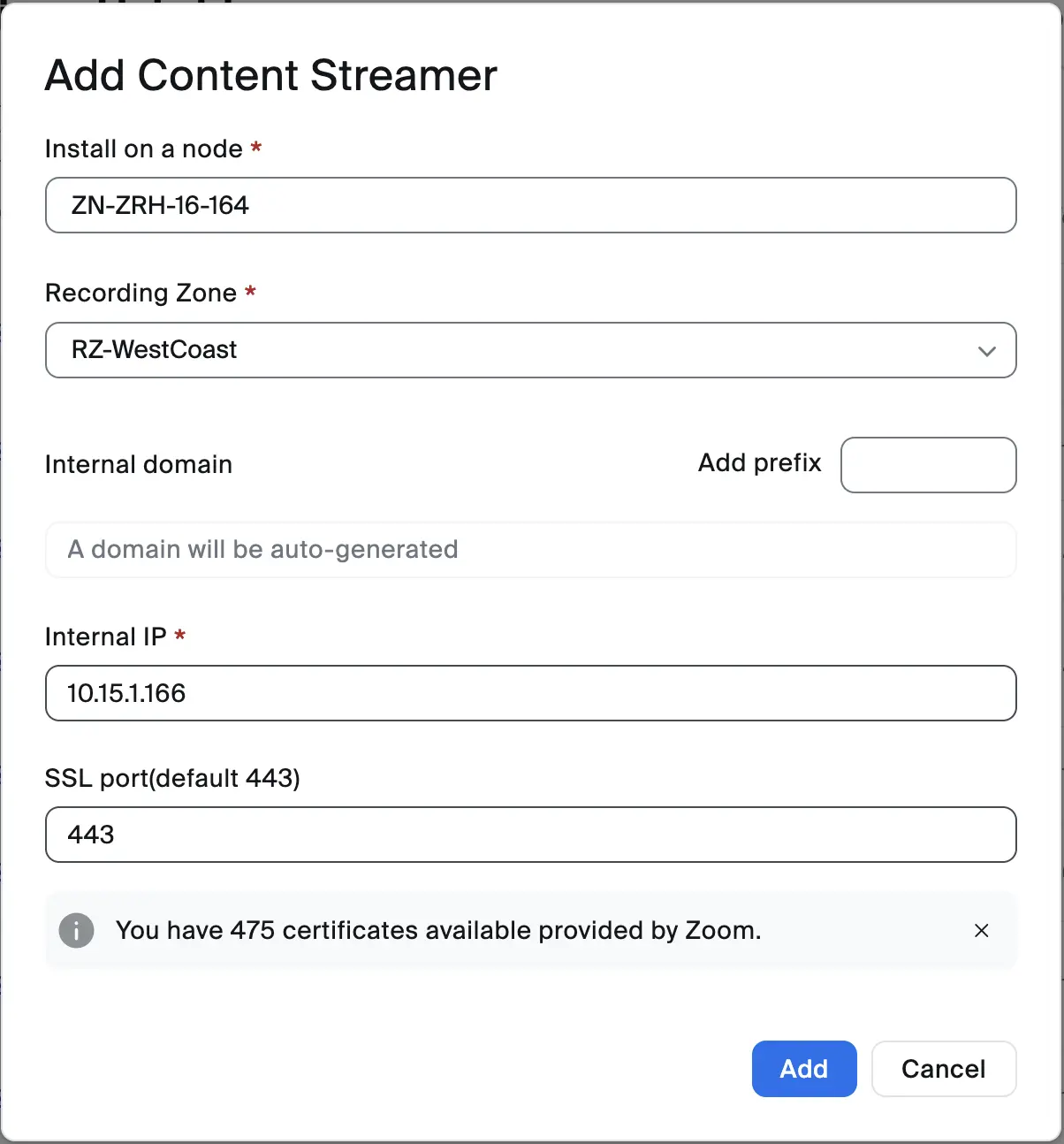Dismiss the certificates notice with the X
Screen dimensions: 1064x1144
[981, 930]
